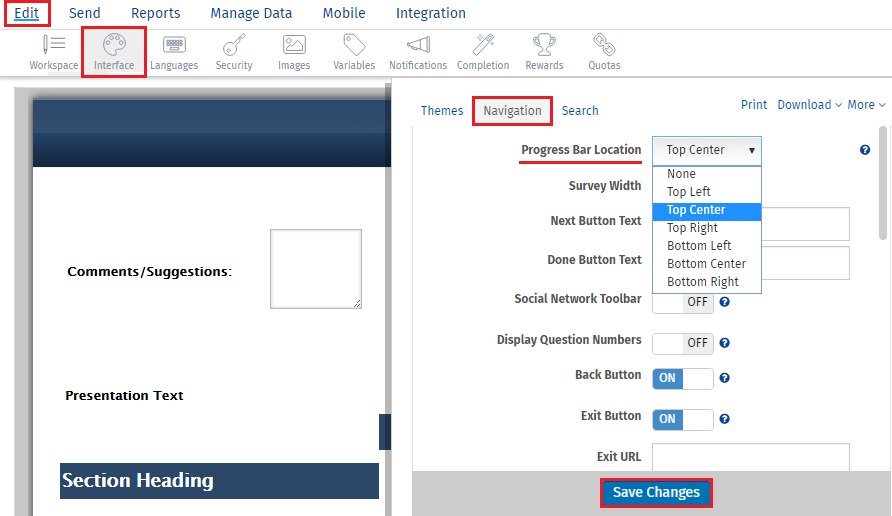Open the Mobile menu
Image resolution: width=892 pixels, height=516 pixels.
click(x=344, y=13)
